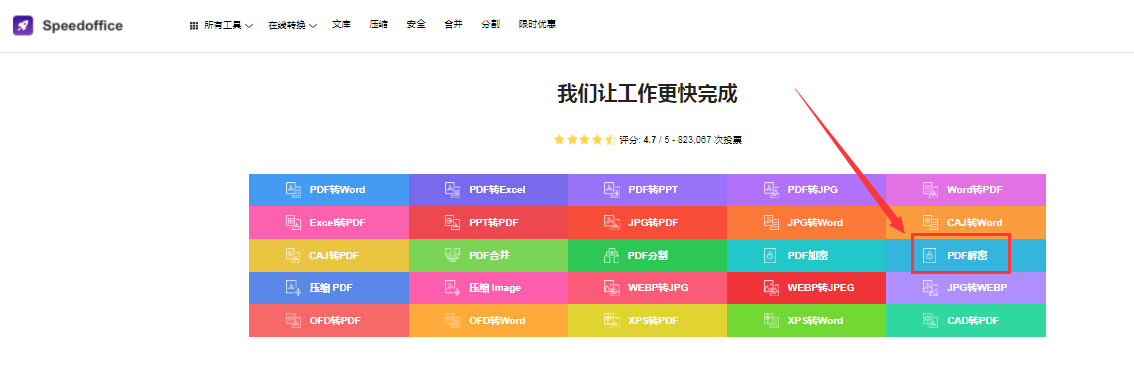Viewport: 1134px width, 379px height.
Task: Open the PDF解密 link label
Action: tap(968, 255)
